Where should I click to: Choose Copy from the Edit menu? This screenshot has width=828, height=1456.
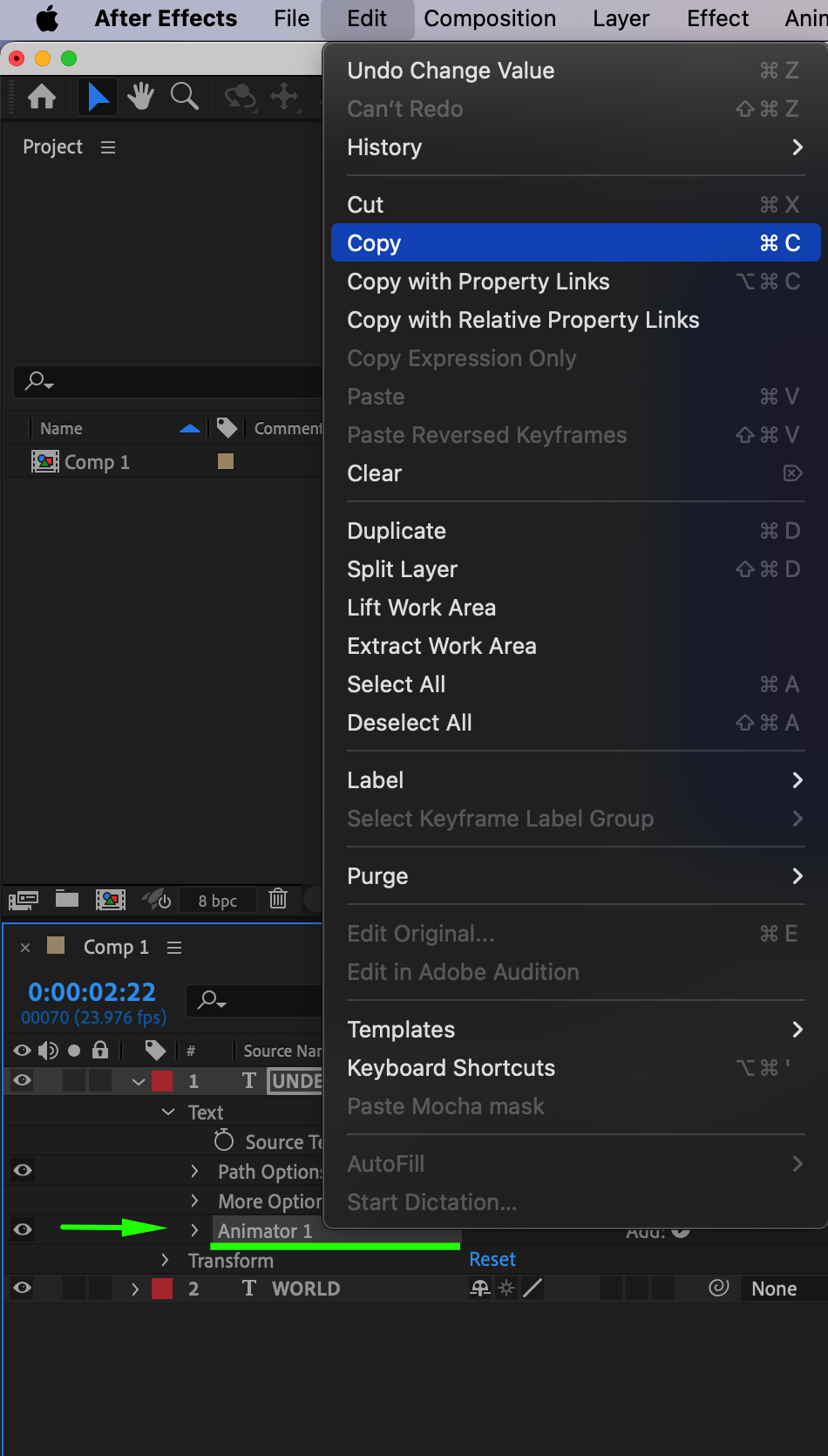[575, 243]
